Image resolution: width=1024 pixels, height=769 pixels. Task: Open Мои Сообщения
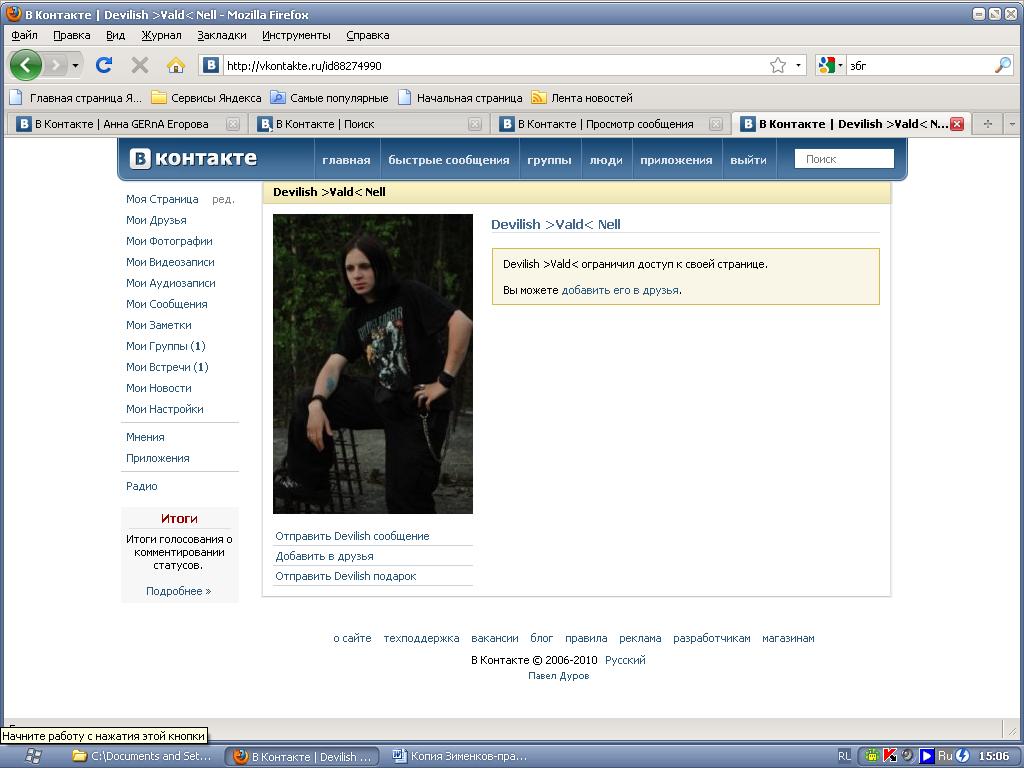pos(167,304)
